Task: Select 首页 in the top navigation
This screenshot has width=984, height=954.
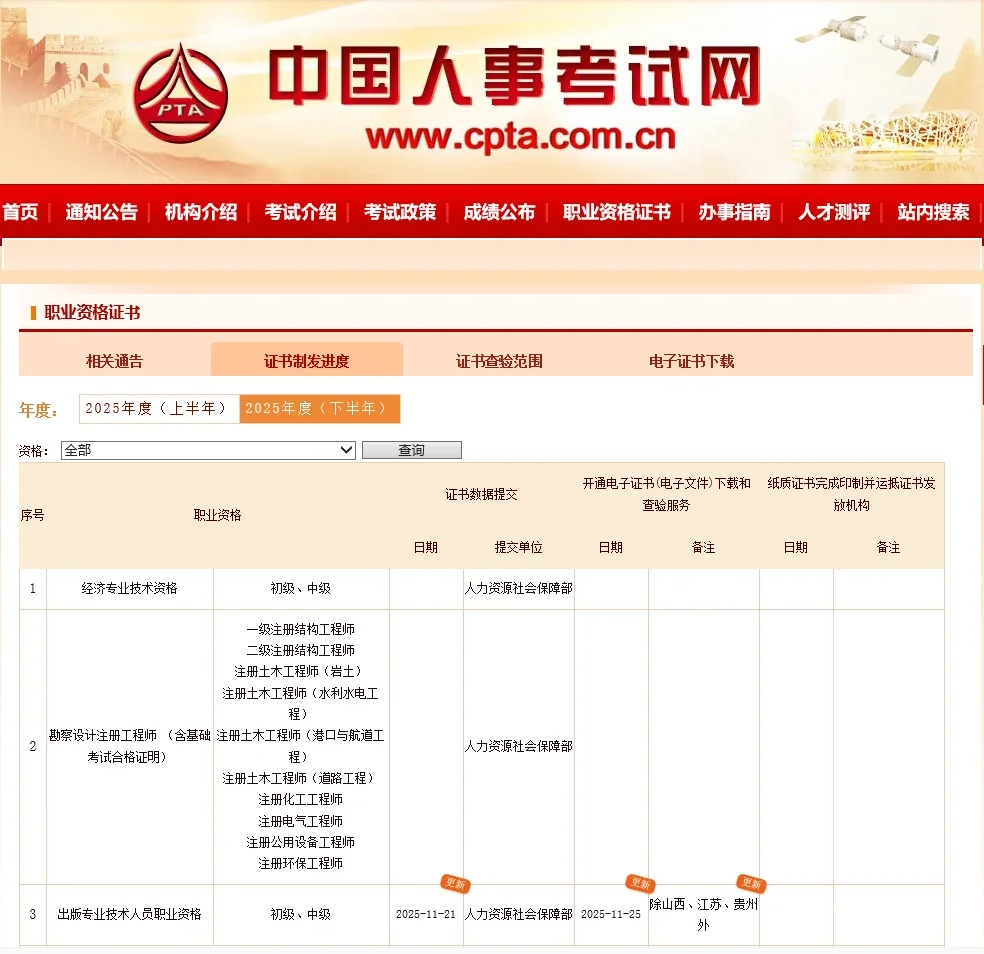Action: (20, 212)
